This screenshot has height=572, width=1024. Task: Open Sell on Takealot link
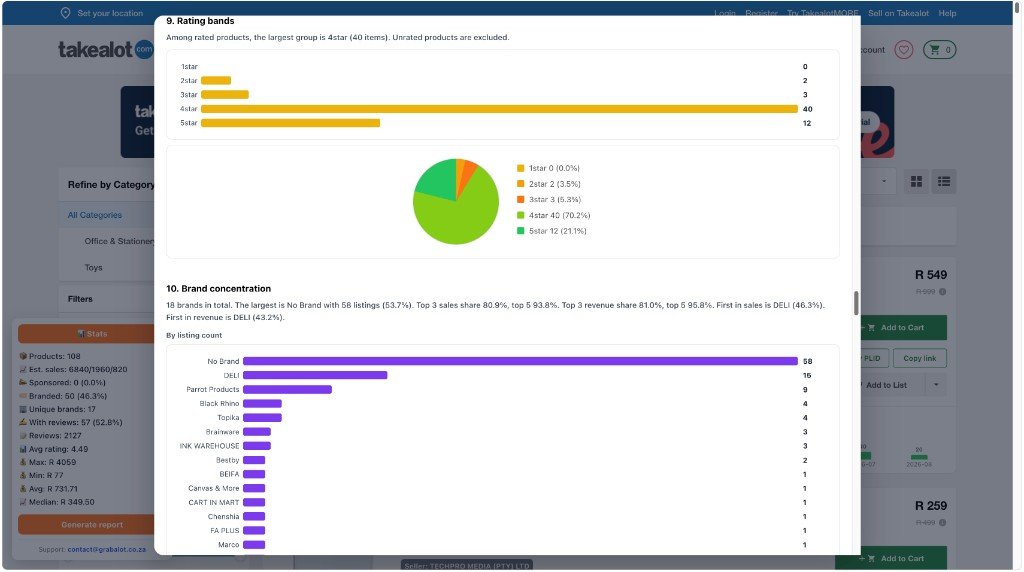point(898,13)
